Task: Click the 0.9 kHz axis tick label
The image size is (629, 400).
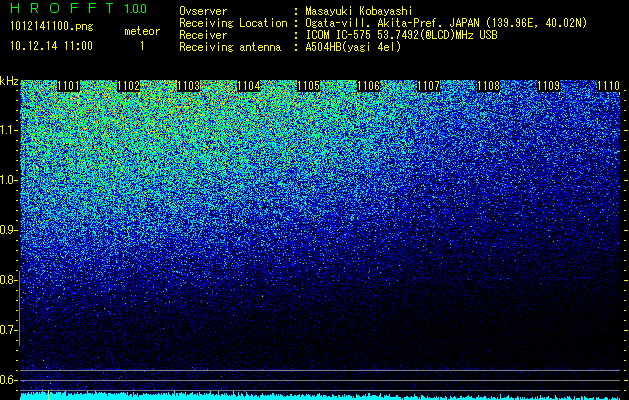Action: pyautogui.click(x=8, y=230)
